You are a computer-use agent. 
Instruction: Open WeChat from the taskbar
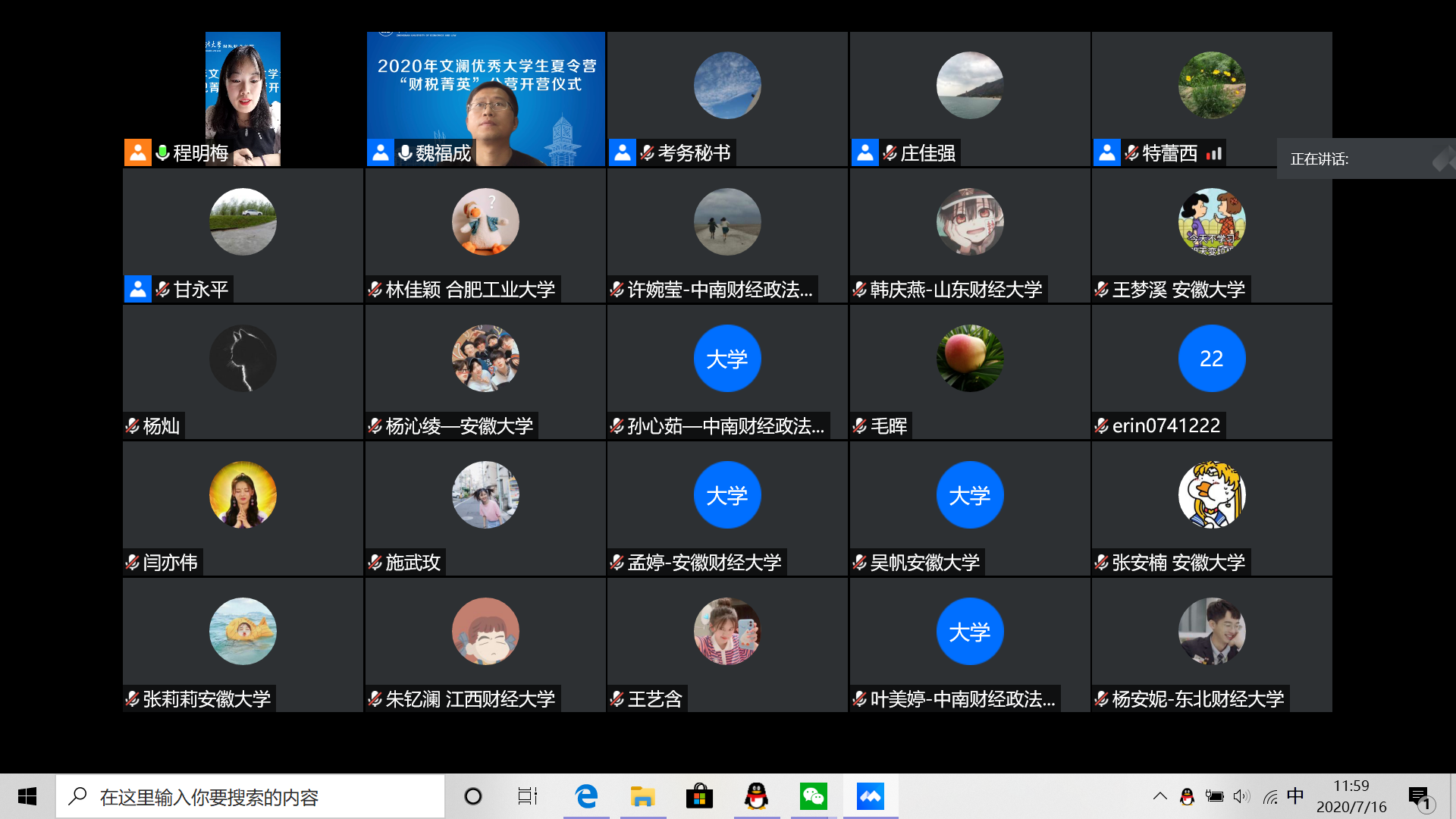coord(813,796)
